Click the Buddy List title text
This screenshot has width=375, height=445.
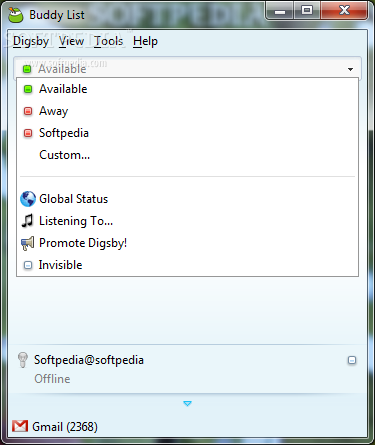[57, 15]
